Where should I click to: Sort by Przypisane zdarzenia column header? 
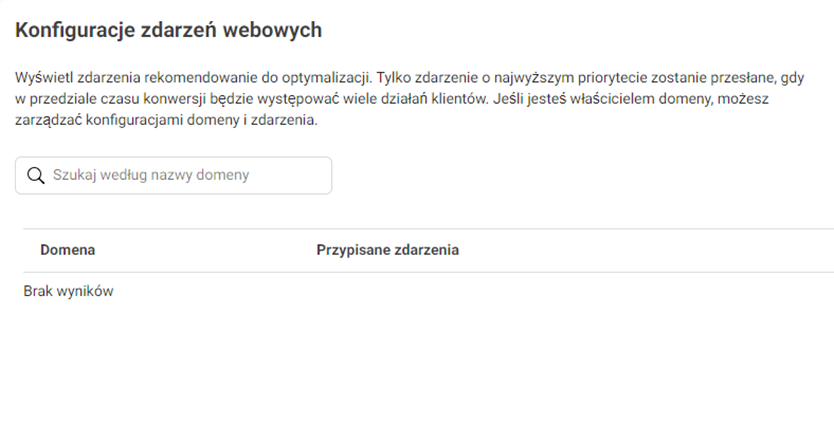(x=387, y=250)
